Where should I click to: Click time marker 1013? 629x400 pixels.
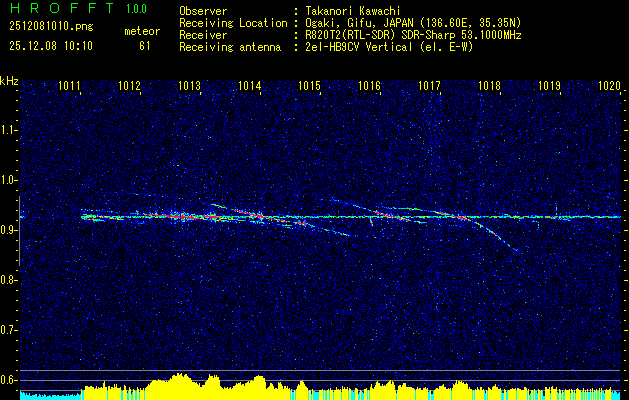pos(189,85)
